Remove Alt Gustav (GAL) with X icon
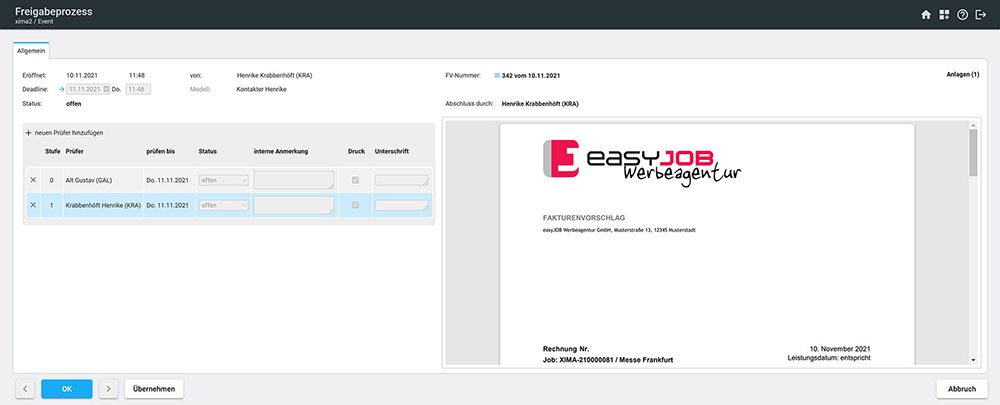This screenshot has width=1000, height=405. tap(33, 180)
